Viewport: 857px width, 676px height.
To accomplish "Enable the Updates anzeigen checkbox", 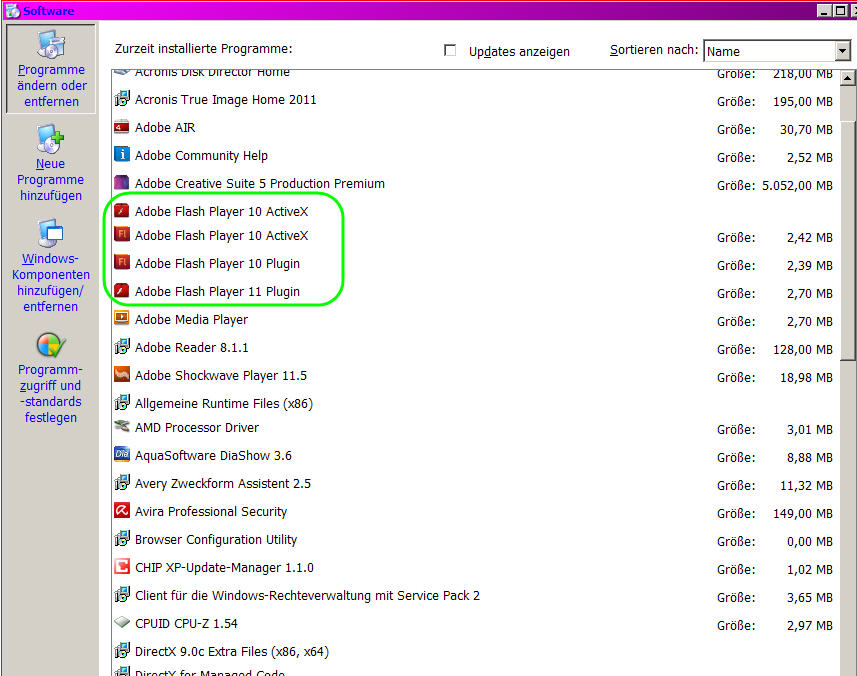I will pyautogui.click(x=450, y=50).
